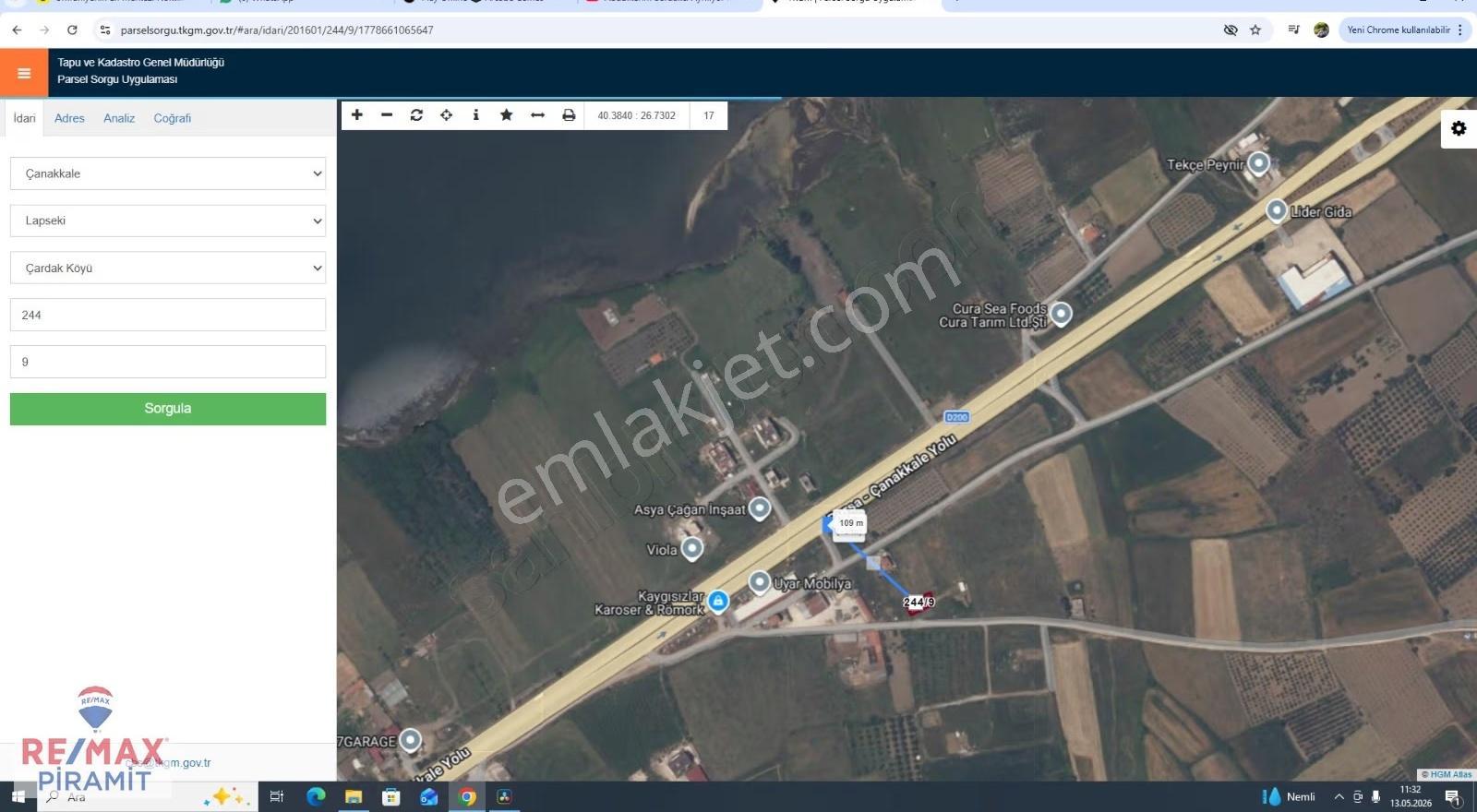Refresh the map with the reload tool

pyautogui.click(x=416, y=115)
